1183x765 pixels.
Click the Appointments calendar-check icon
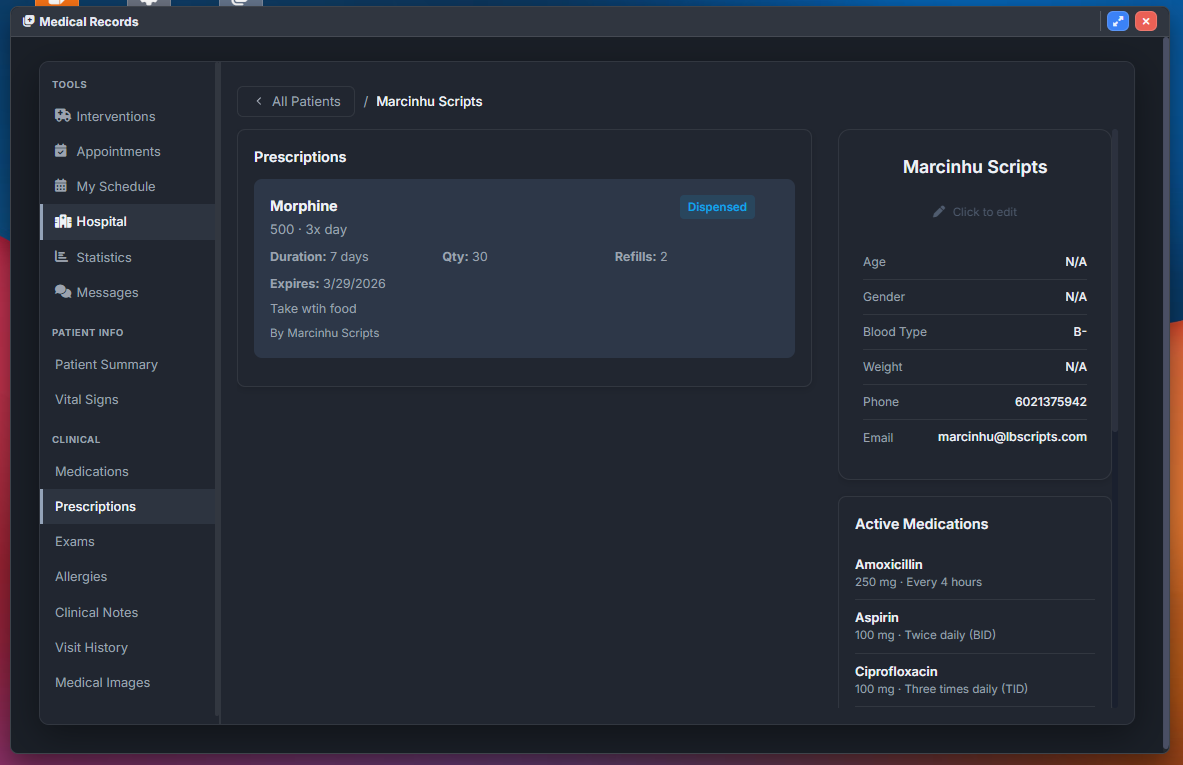[x=61, y=151]
